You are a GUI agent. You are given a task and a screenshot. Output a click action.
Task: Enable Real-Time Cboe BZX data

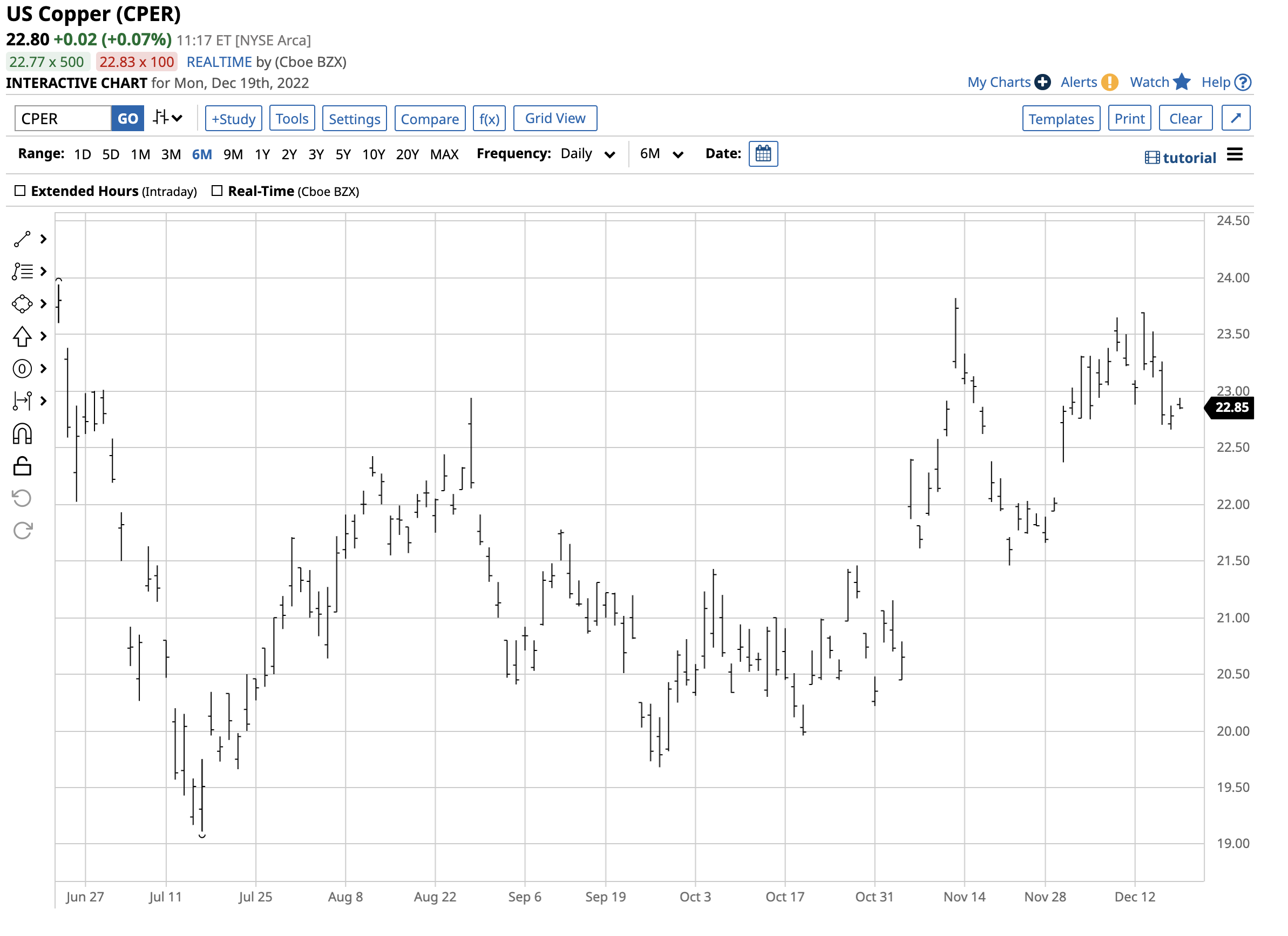tap(217, 191)
